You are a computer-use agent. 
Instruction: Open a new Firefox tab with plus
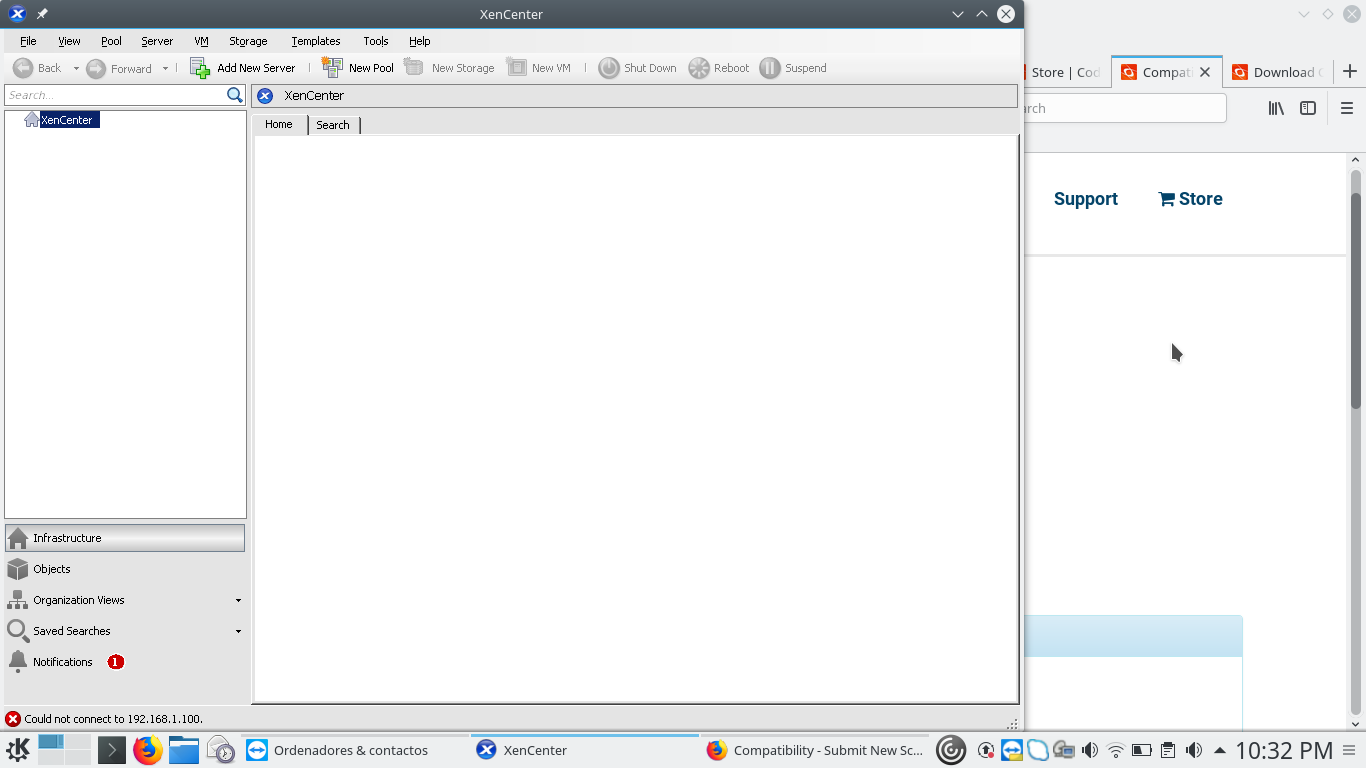(x=1350, y=71)
